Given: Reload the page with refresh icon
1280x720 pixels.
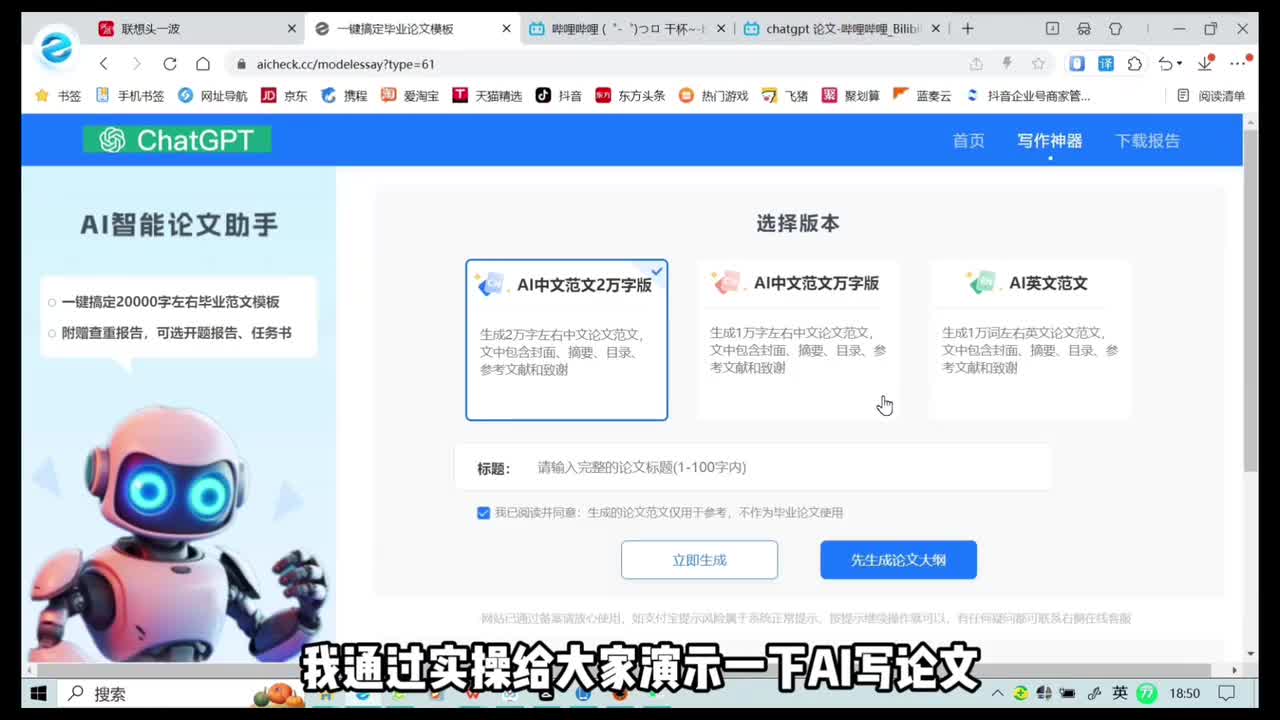Looking at the screenshot, I should [x=170, y=64].
